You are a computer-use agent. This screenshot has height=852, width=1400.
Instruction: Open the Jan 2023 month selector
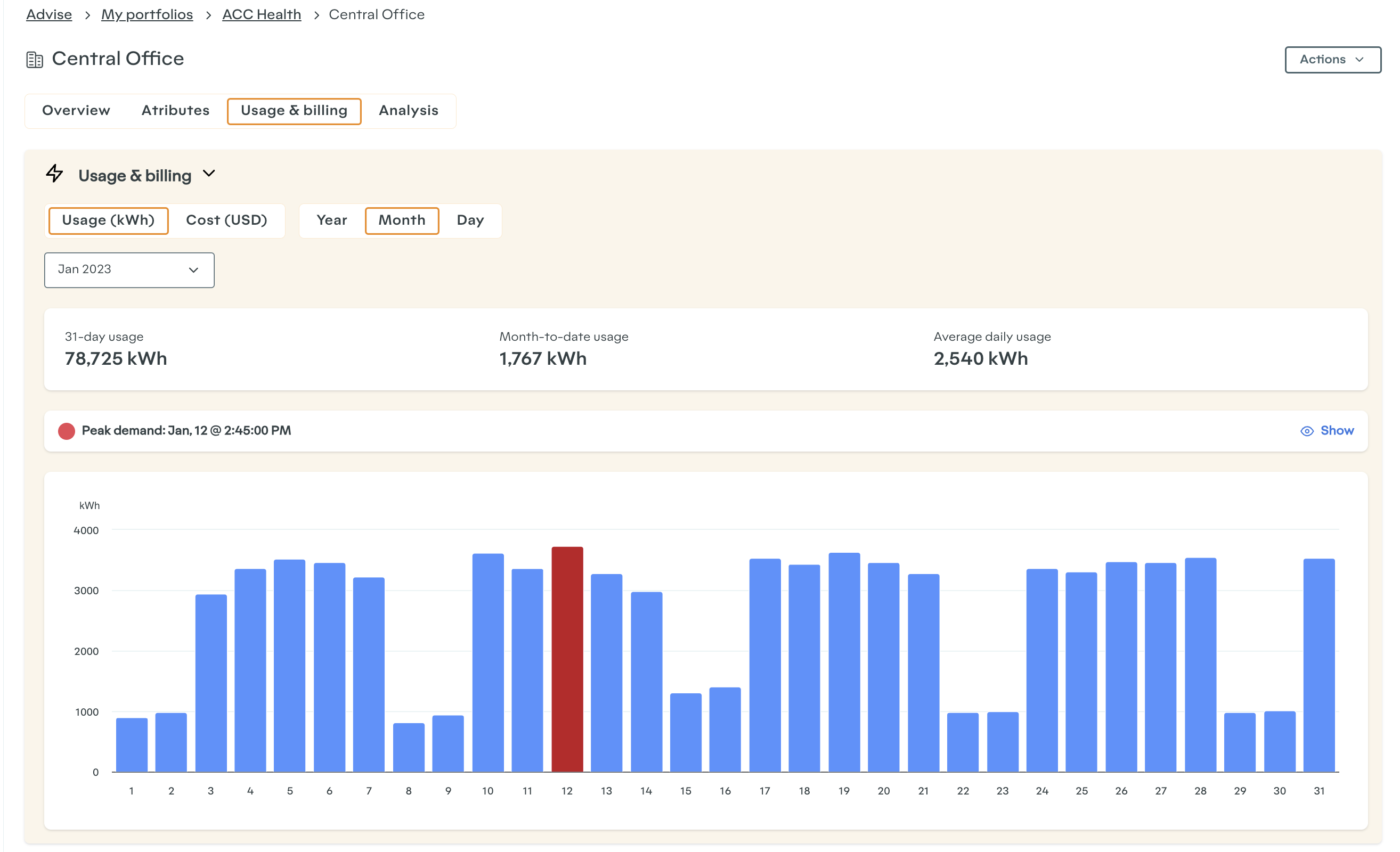(x=129, y=271)
